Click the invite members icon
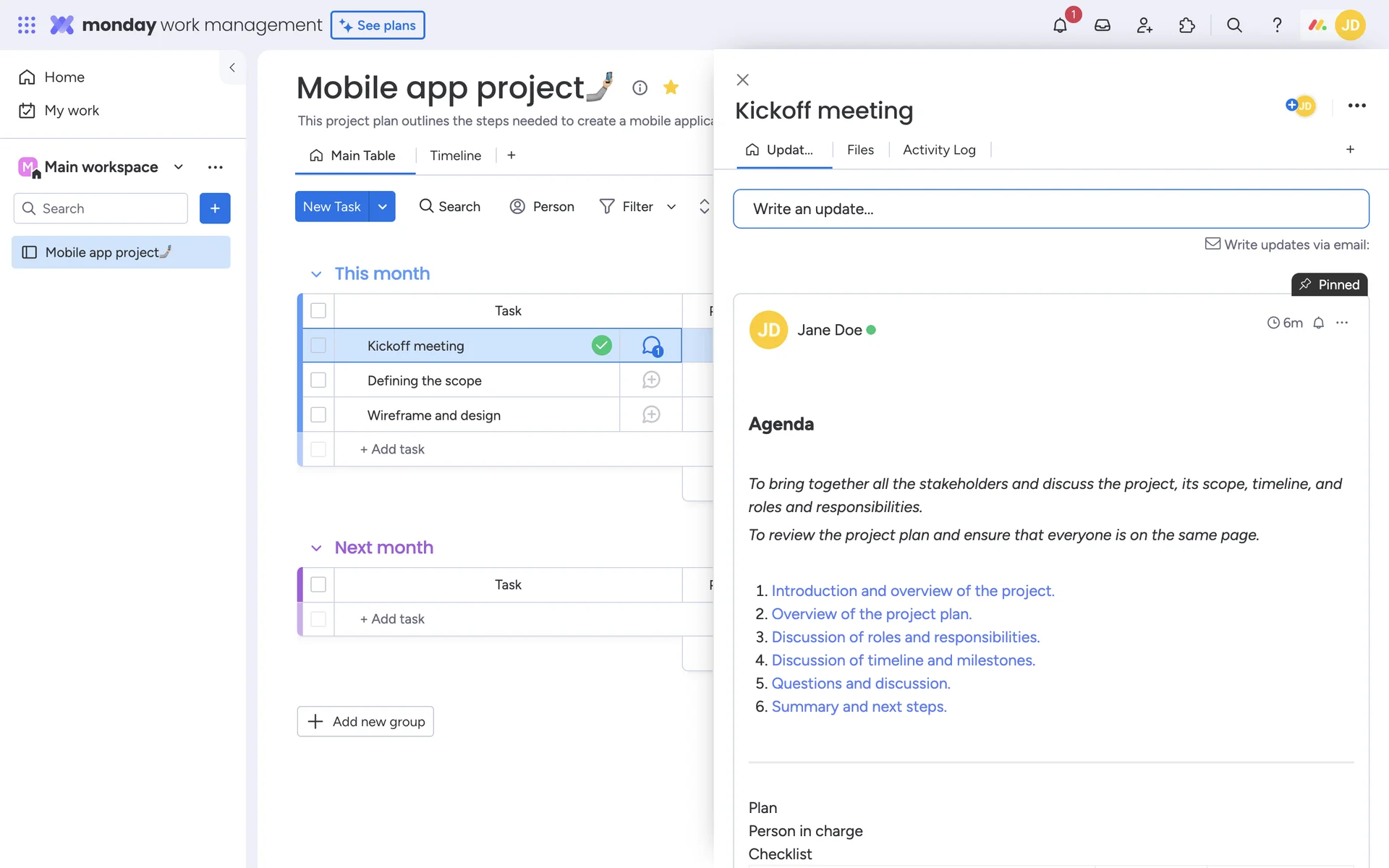This screenshot has width=1389, height=868. tap(1144, 25)
